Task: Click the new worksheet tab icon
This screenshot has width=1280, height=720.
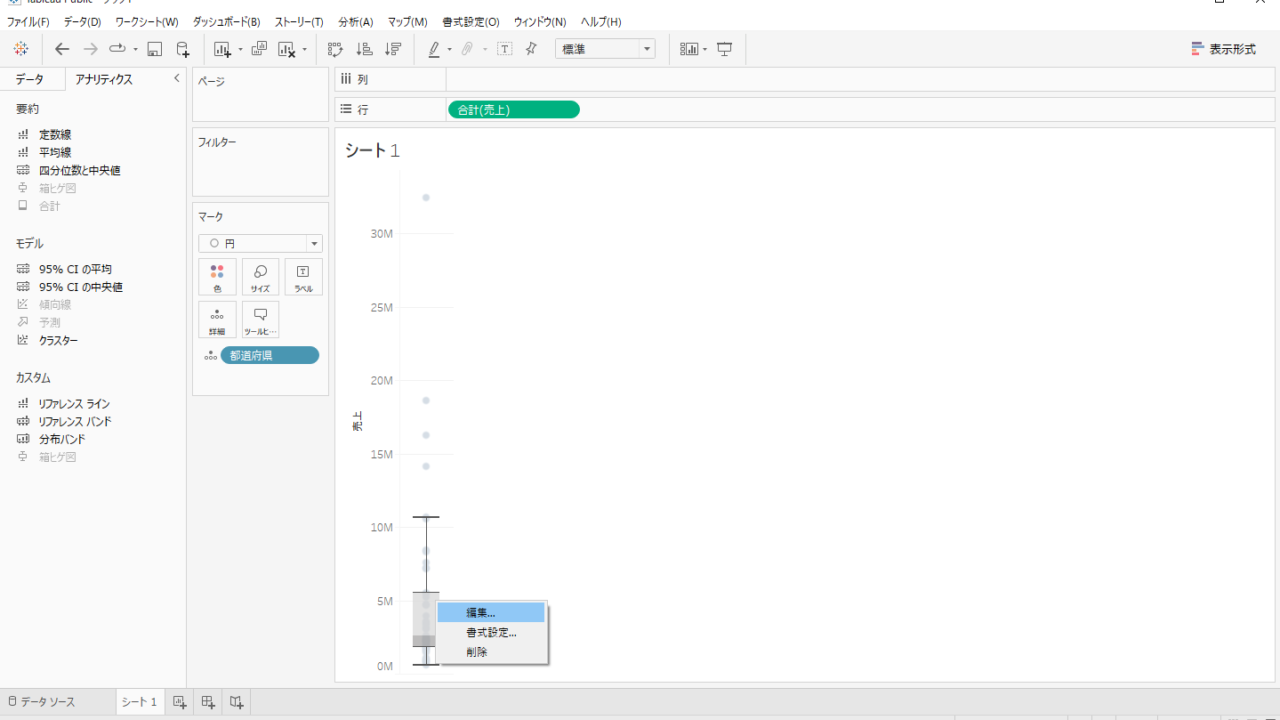Action: (180, 702)
